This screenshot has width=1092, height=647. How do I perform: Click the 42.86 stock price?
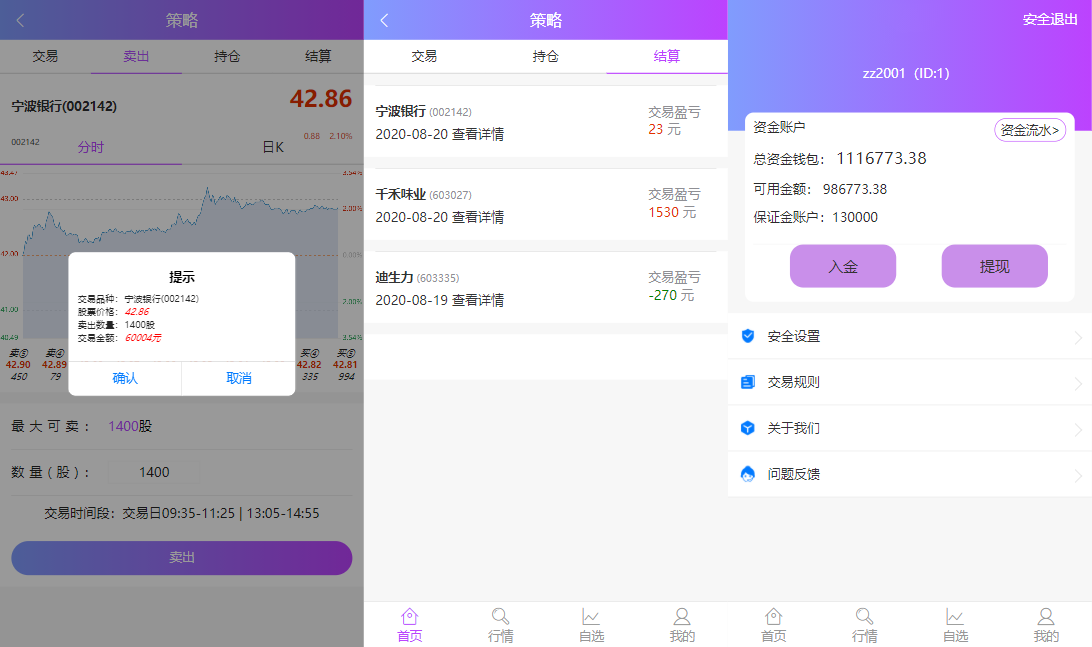321,99
